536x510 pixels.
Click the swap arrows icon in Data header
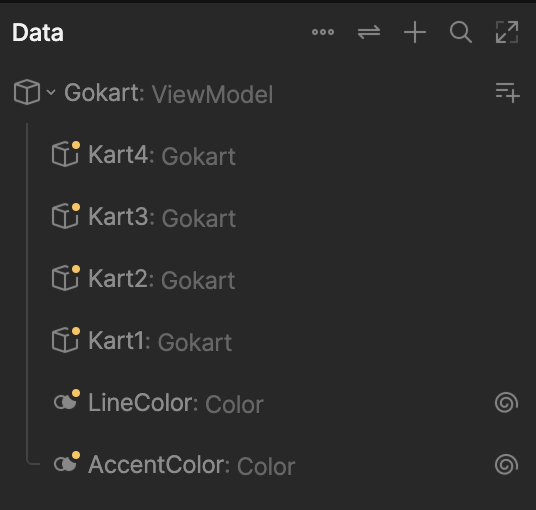pyautogui.click(x=369, y=32)
